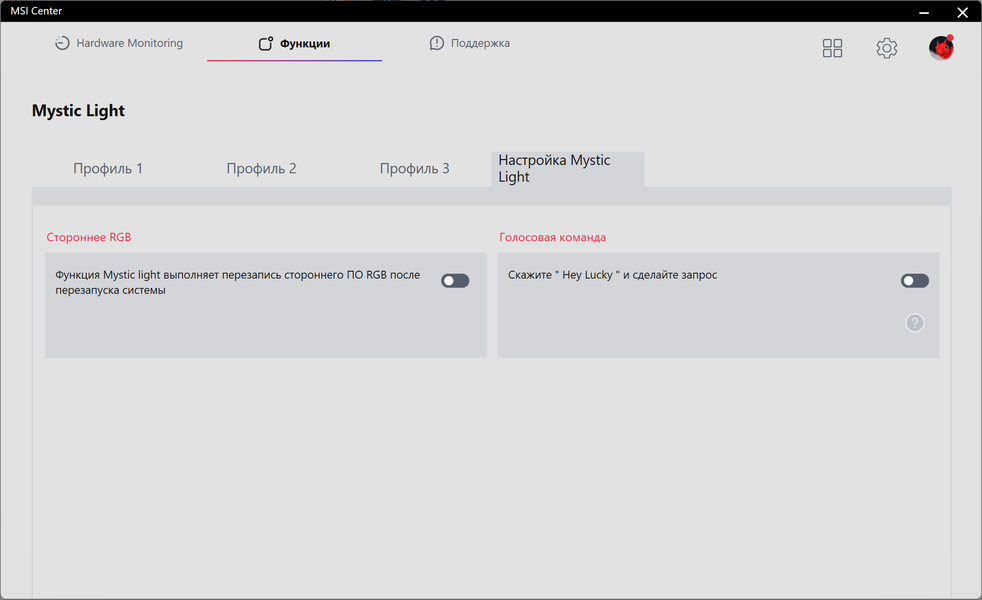Enable the Стороннее RGB override toggle
Screen dimensions: 982x600
point(455,281)
